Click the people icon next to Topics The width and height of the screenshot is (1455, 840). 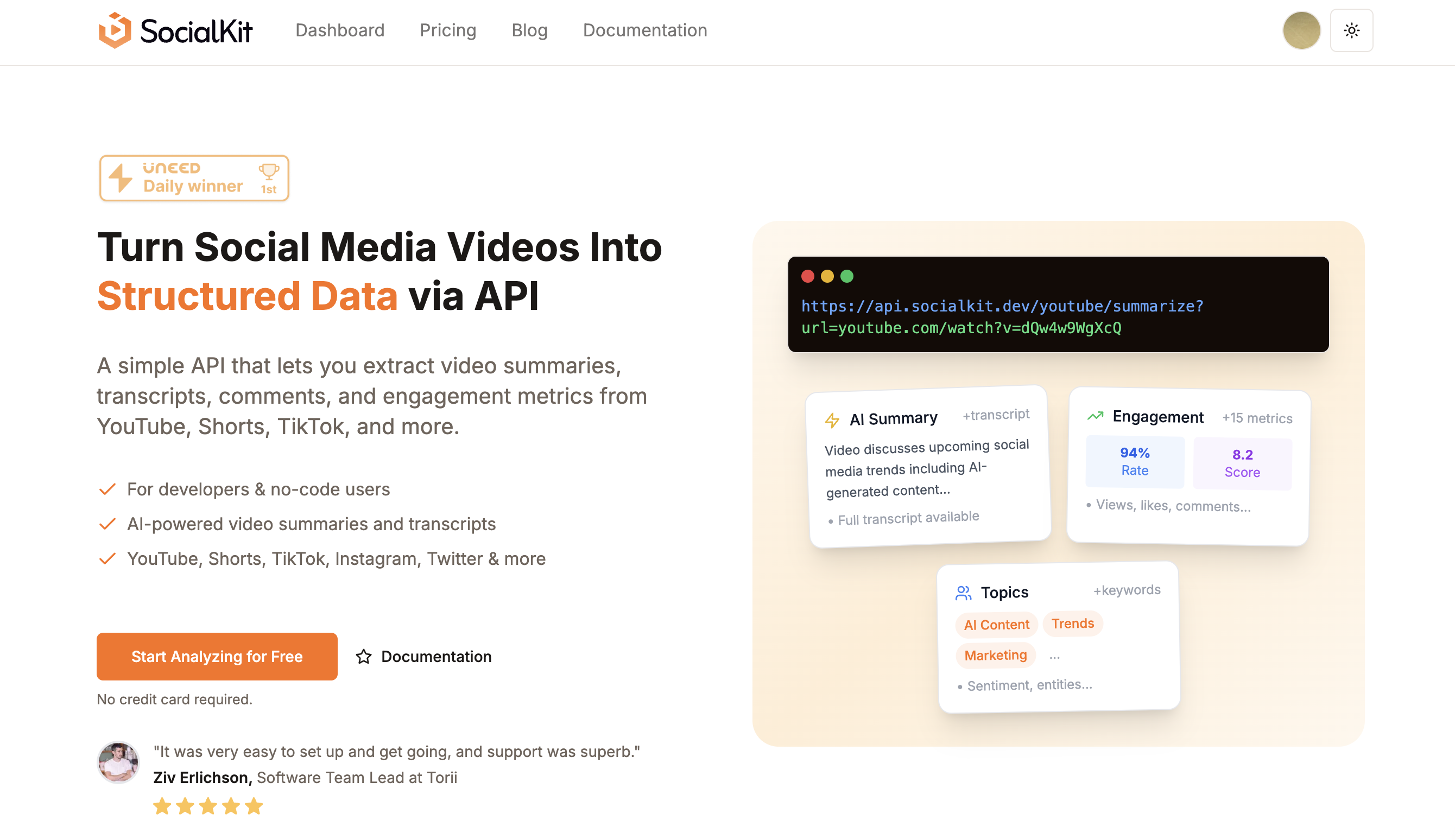pyautogui.click(x=964, y=591)
